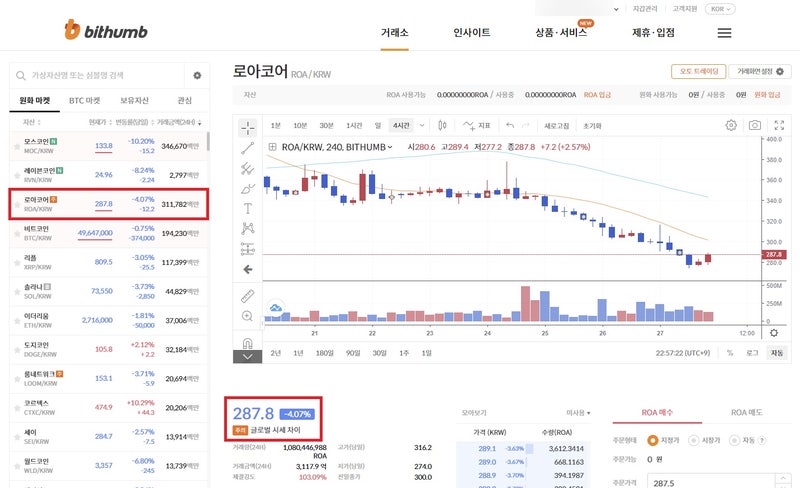Select the 시장가 order type radio
Viewport: 800px width, 488px height.
(x=693, y=440)
